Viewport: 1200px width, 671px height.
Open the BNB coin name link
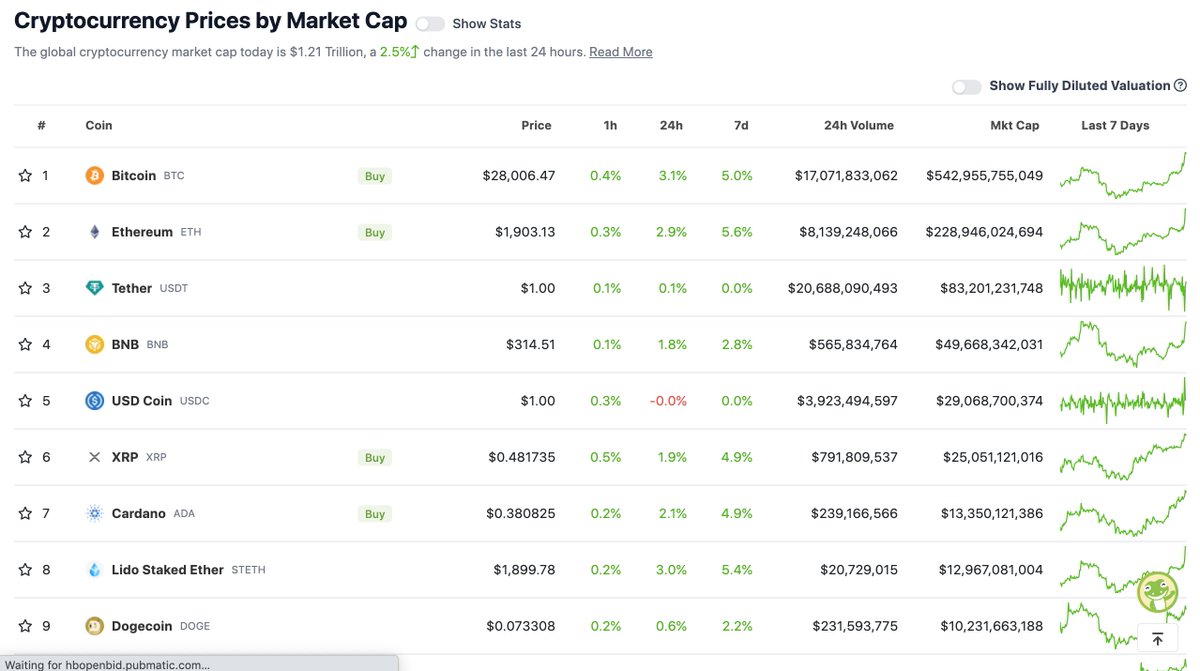tap(125, 344)
